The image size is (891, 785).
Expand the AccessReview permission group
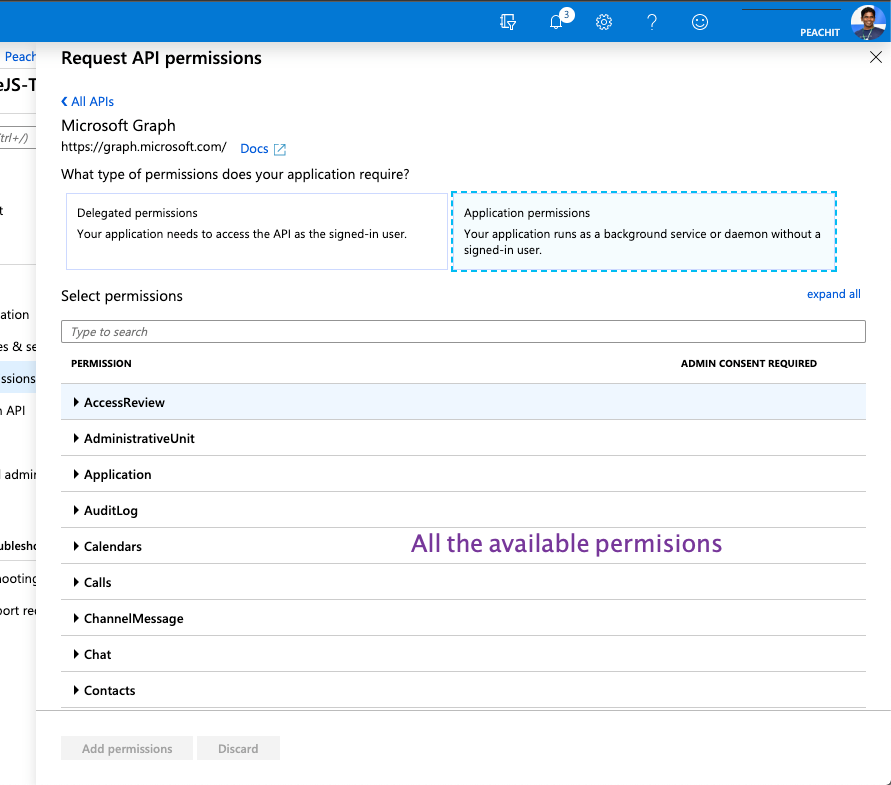(x=463, y=402)
